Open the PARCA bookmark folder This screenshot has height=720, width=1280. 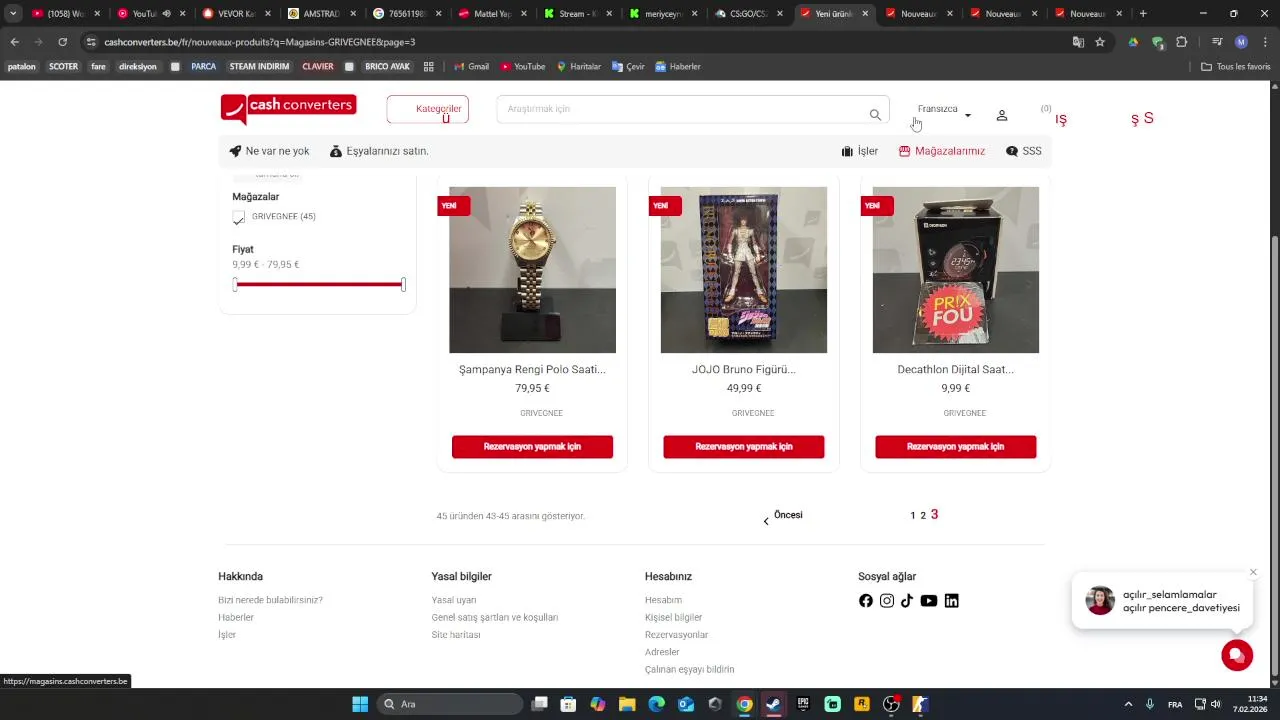tap(203, 67)
